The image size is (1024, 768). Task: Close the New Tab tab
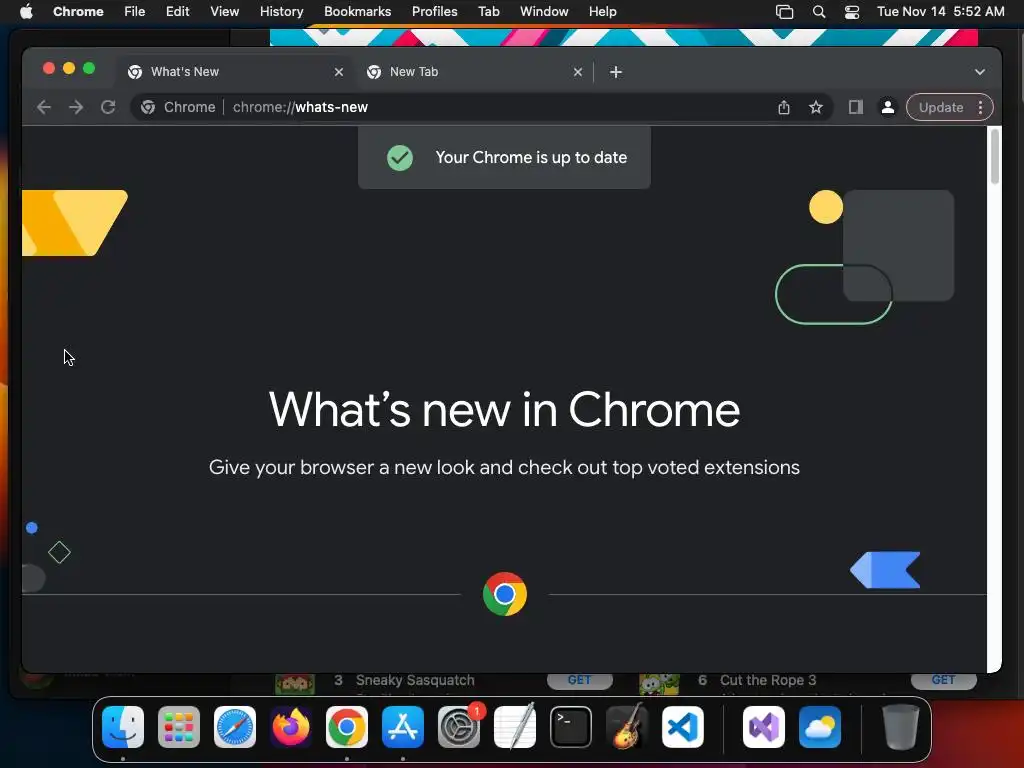pyautogui.click(x=577, y=72)
